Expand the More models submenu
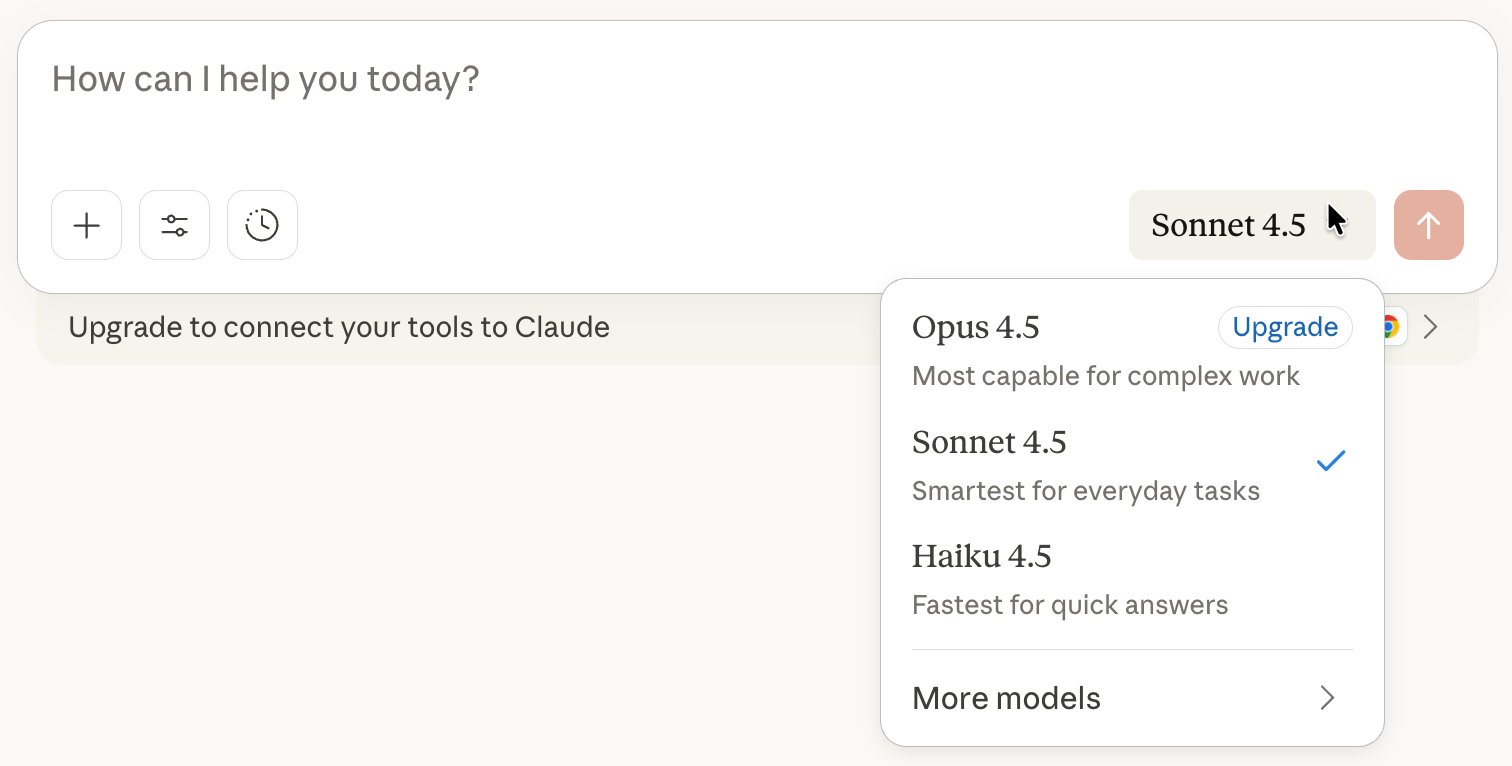1512x766 pixels. coord(1006,698)
